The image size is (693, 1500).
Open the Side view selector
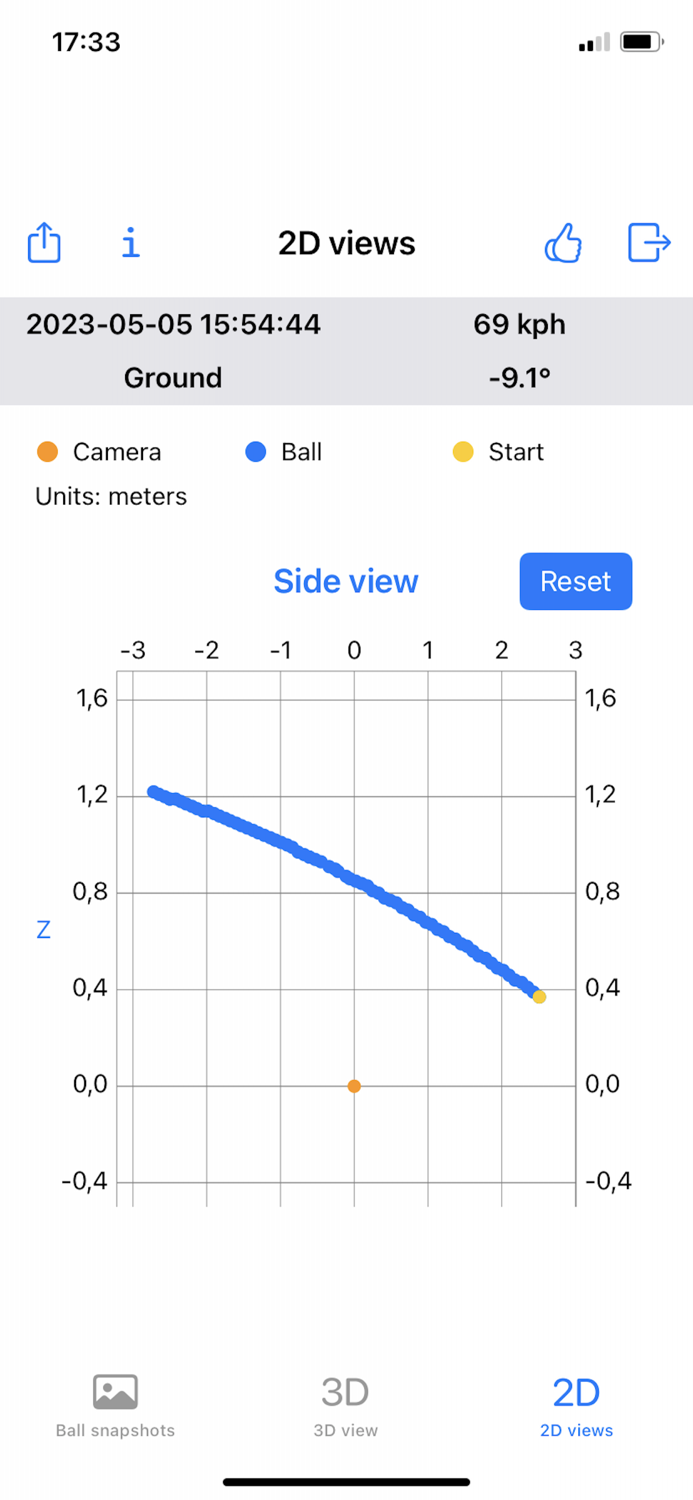[345, 581]
